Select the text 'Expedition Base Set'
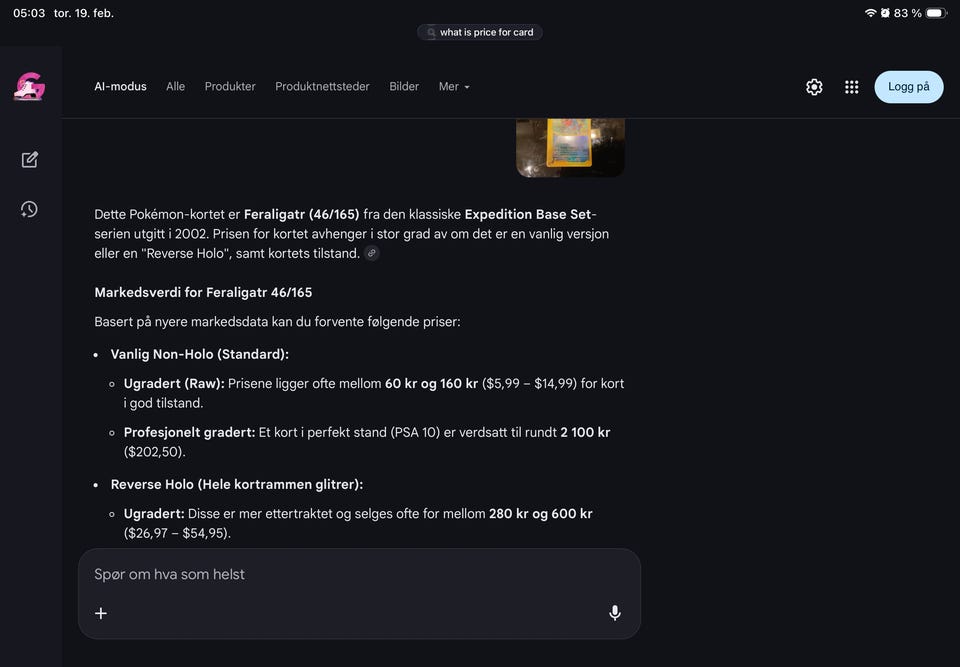This screenshot has height=667, width=960. 528,214
